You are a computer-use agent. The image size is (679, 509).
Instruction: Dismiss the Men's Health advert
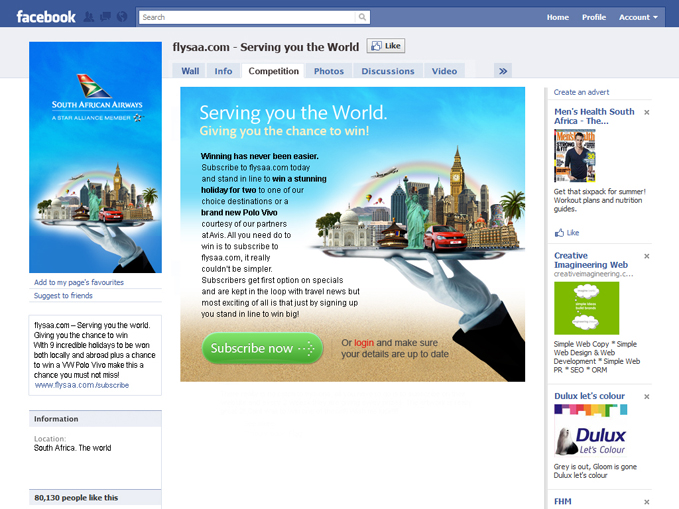coord(647,112)
